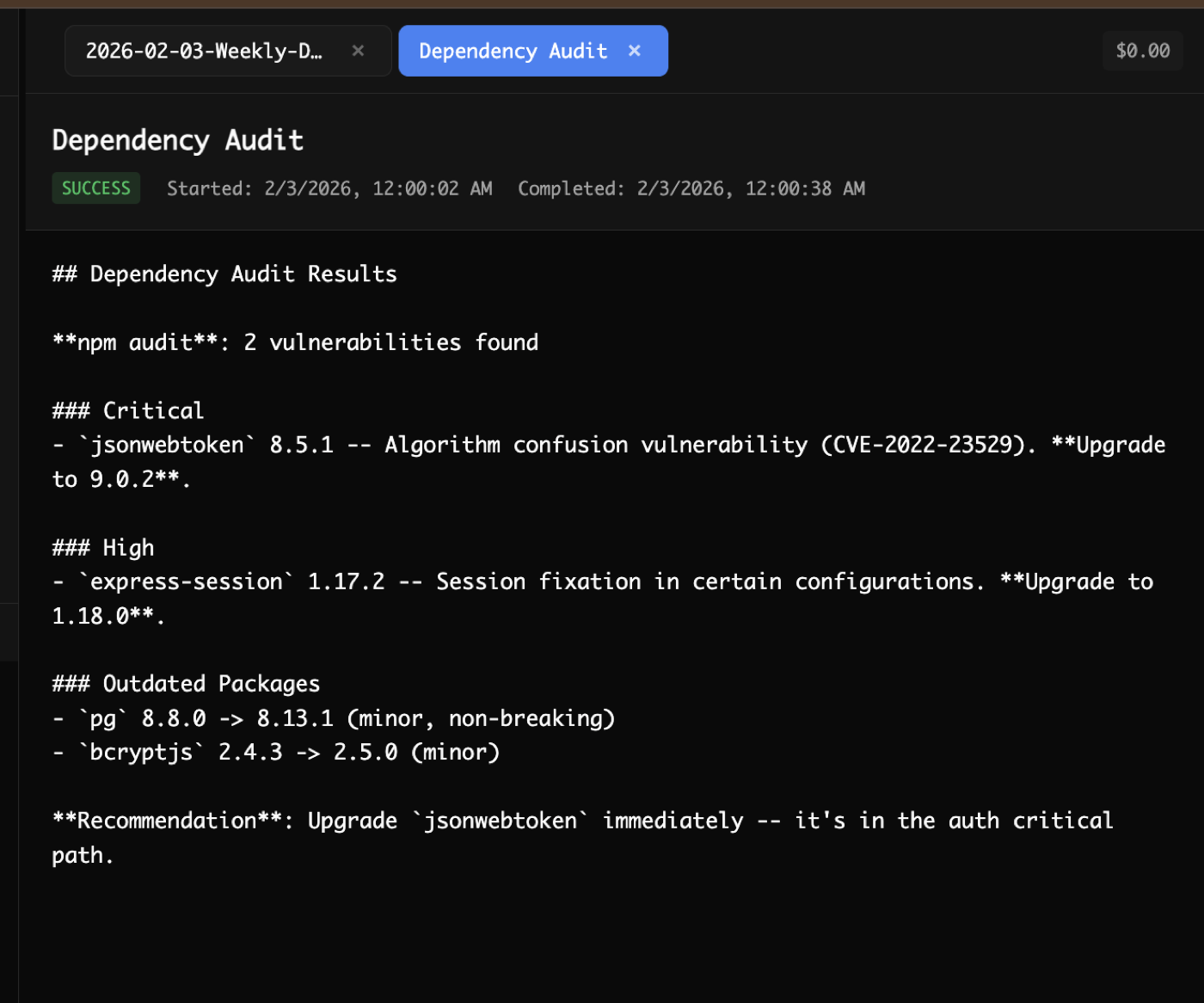
Task: Click the Outdated Packages heading
Action: (186, 683)
